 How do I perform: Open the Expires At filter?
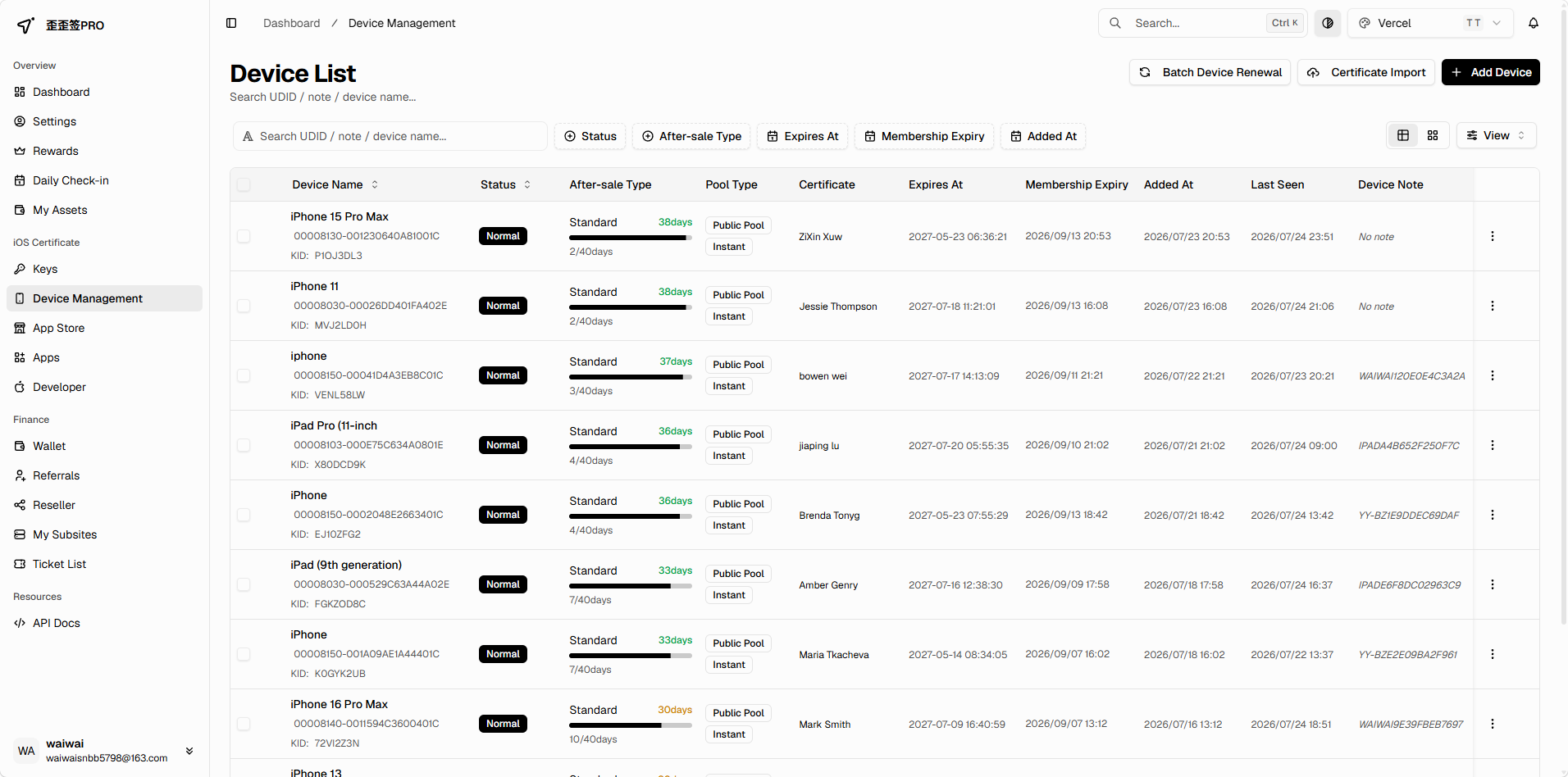[x=803, y=136]
